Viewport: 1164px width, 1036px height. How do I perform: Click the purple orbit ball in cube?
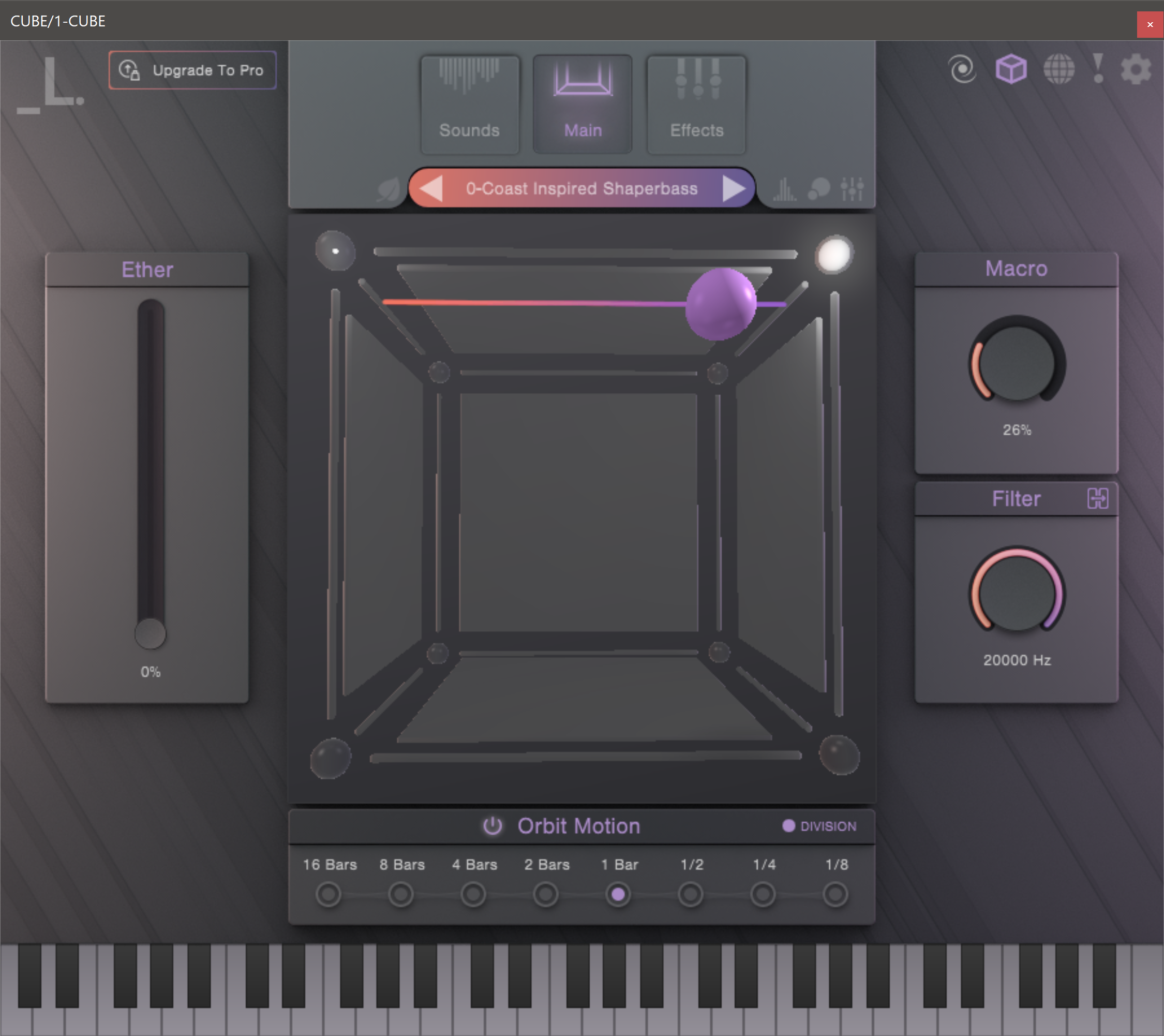click(x=721, y=304)
